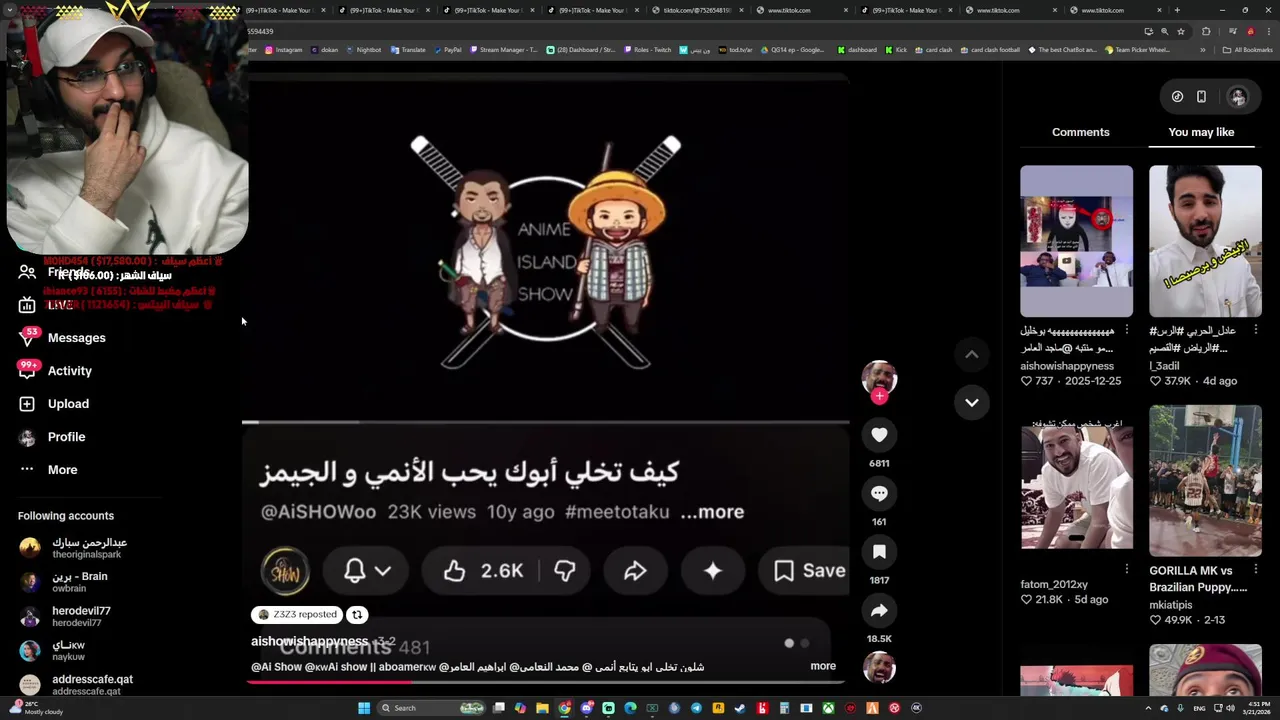Viewport: 1280px width, 720px height.
Task: Click the taskbar Search box
Action: coord(433,708)
